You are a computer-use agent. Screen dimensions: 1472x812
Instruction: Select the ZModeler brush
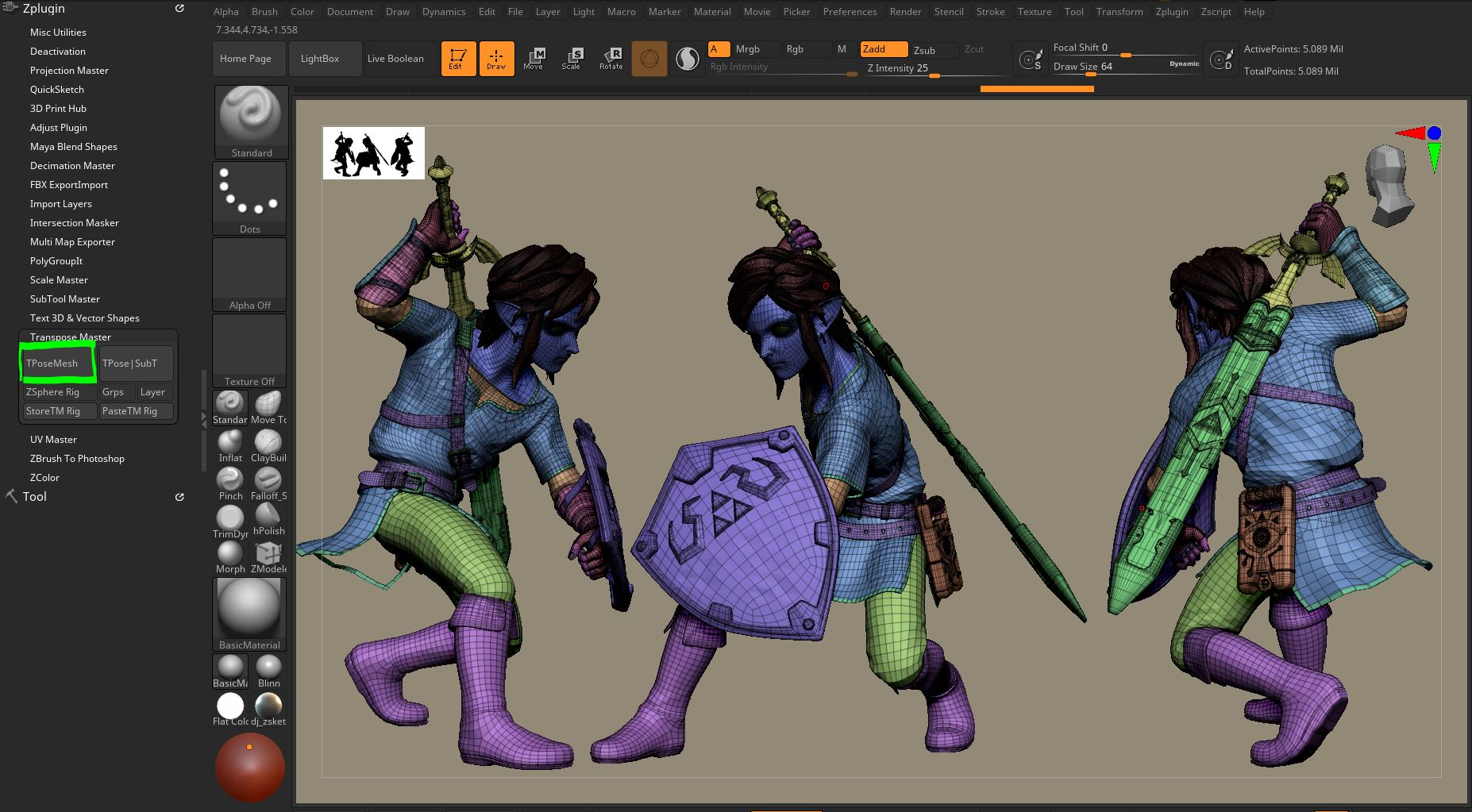[268, 557]
